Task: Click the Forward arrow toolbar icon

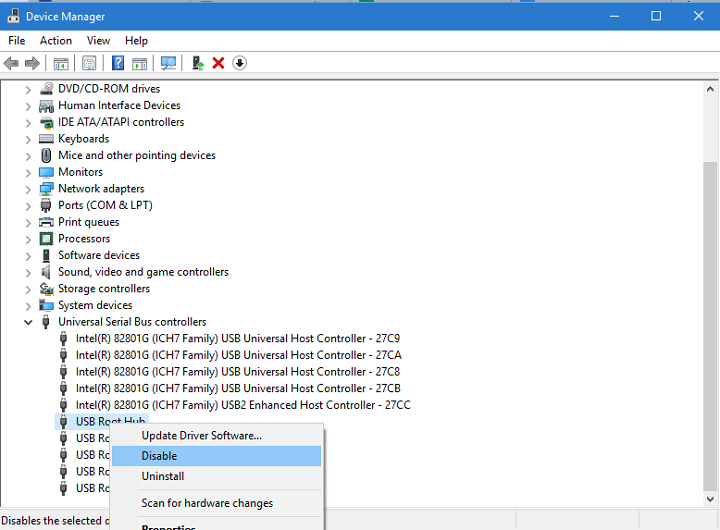Action: pos(32,63)
